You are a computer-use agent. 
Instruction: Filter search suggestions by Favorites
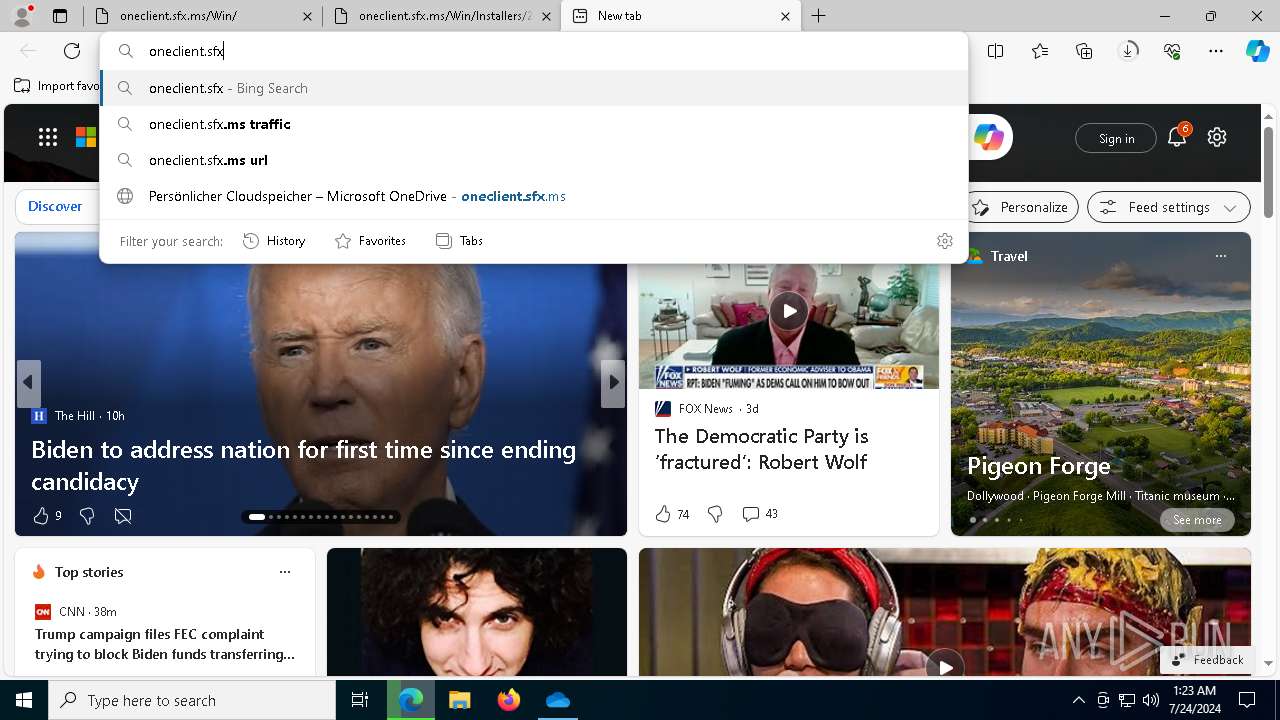[370, 241]
